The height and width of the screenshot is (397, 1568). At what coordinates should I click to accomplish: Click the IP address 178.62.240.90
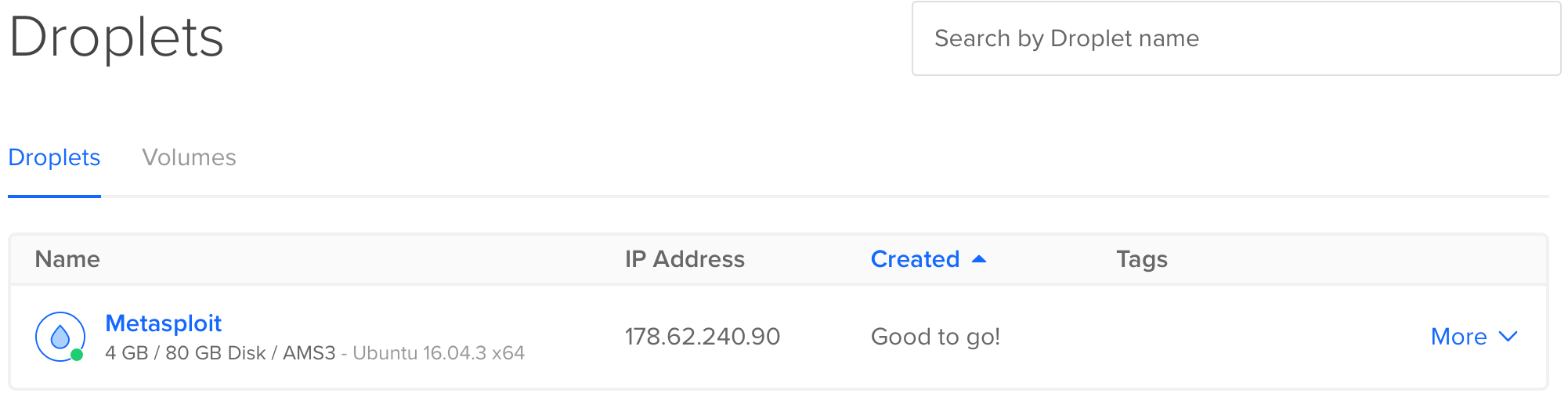[703, 337]
